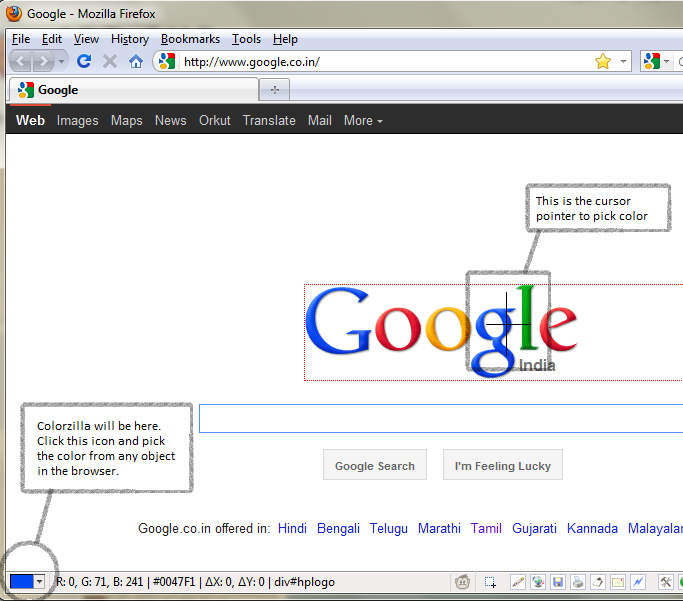
Task: Click the globe icon in the status bar
Action: (x=538, y=582)
